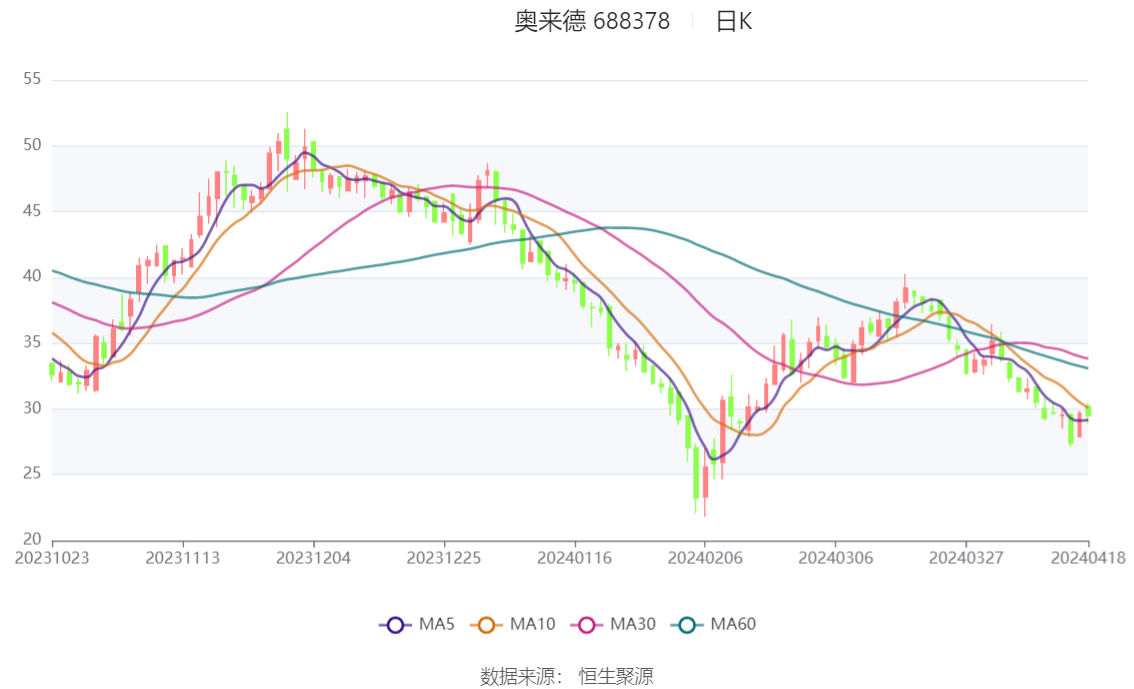Image resolution: width=1134 pixels, height=689 pixels.
Task: Select the 20240306 date axis label
Action: (x=835, y=558)
